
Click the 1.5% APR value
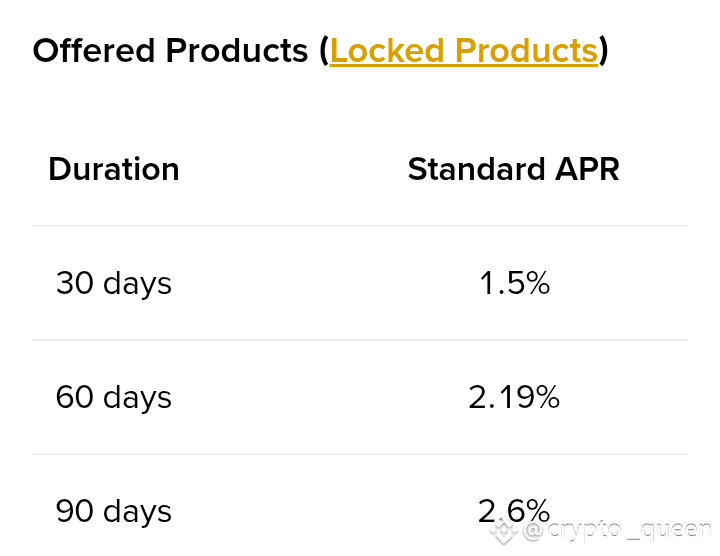514,282
